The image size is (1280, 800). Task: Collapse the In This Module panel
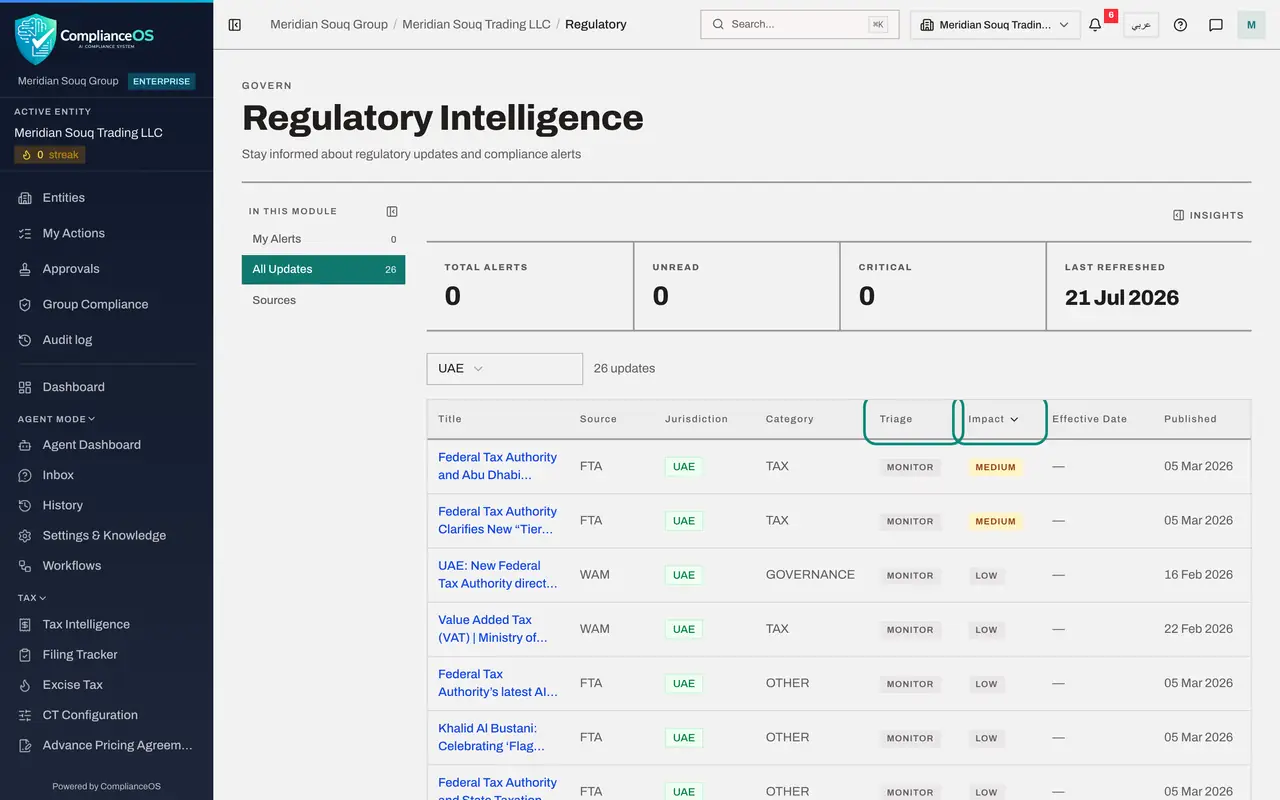point(392,211)
